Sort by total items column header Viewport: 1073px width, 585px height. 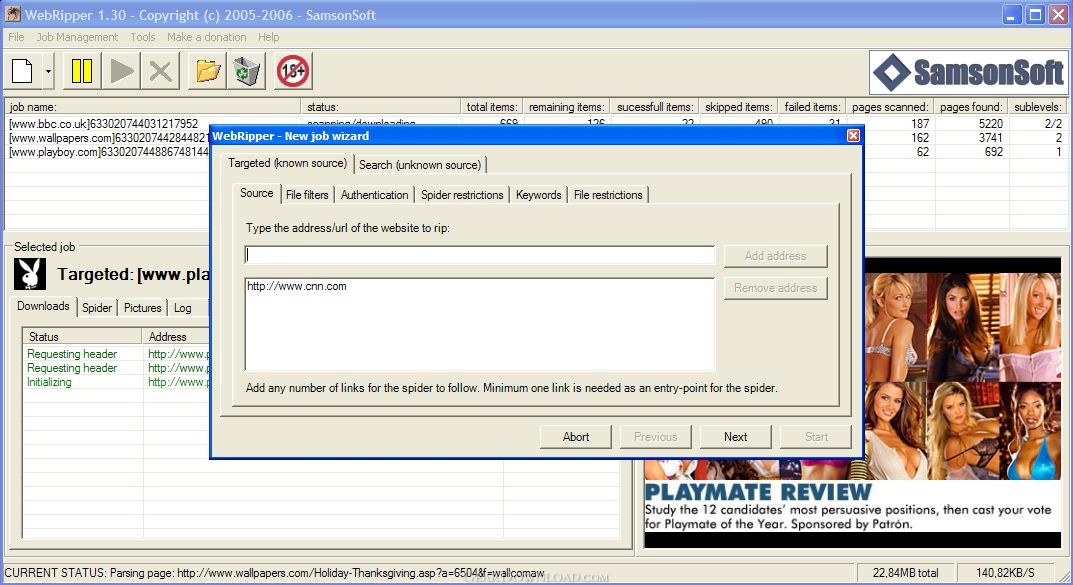click(x=492, y=107)
